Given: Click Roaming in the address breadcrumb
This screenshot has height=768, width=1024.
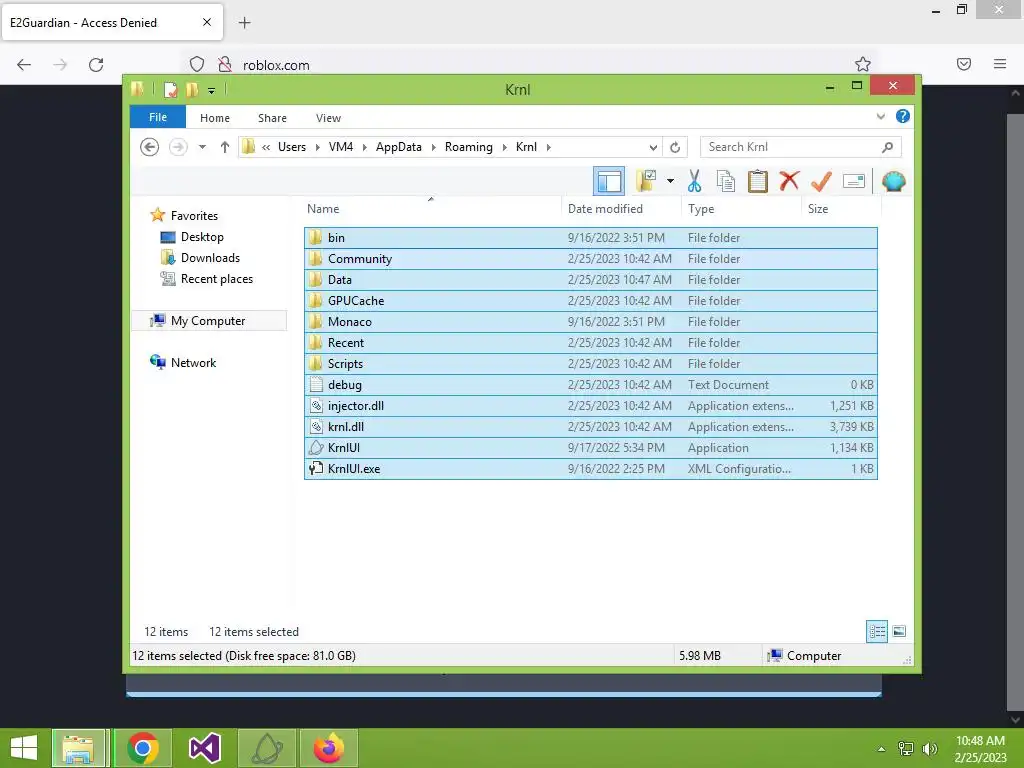Looking at the screenshot, I should [469, 147].
